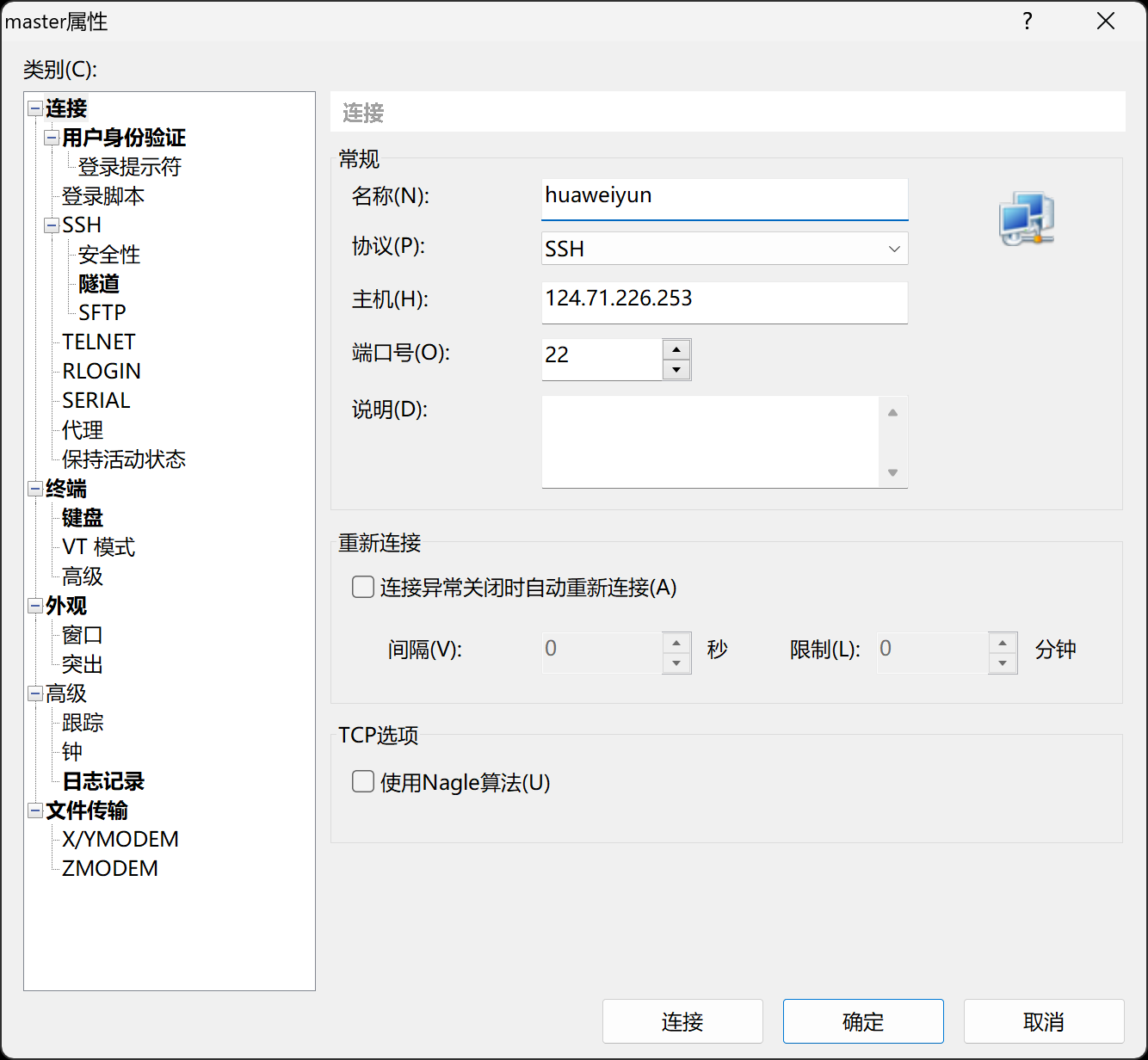Collapse the 文件传输 tree node
Screen dimensions: 1148x1060
tap(35, 810)
